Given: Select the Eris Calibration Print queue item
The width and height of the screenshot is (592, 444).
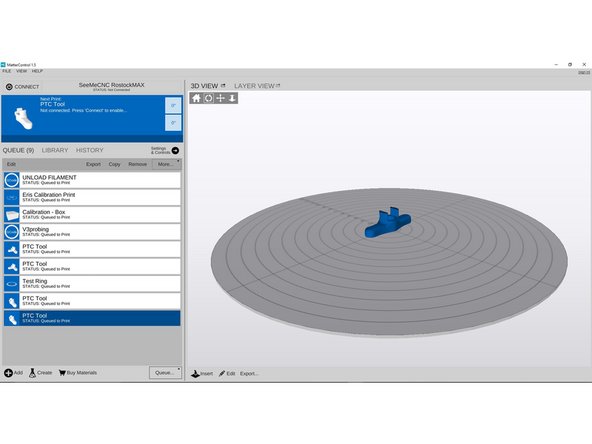Looking at the screenshot, I should (x=92, y=197).
